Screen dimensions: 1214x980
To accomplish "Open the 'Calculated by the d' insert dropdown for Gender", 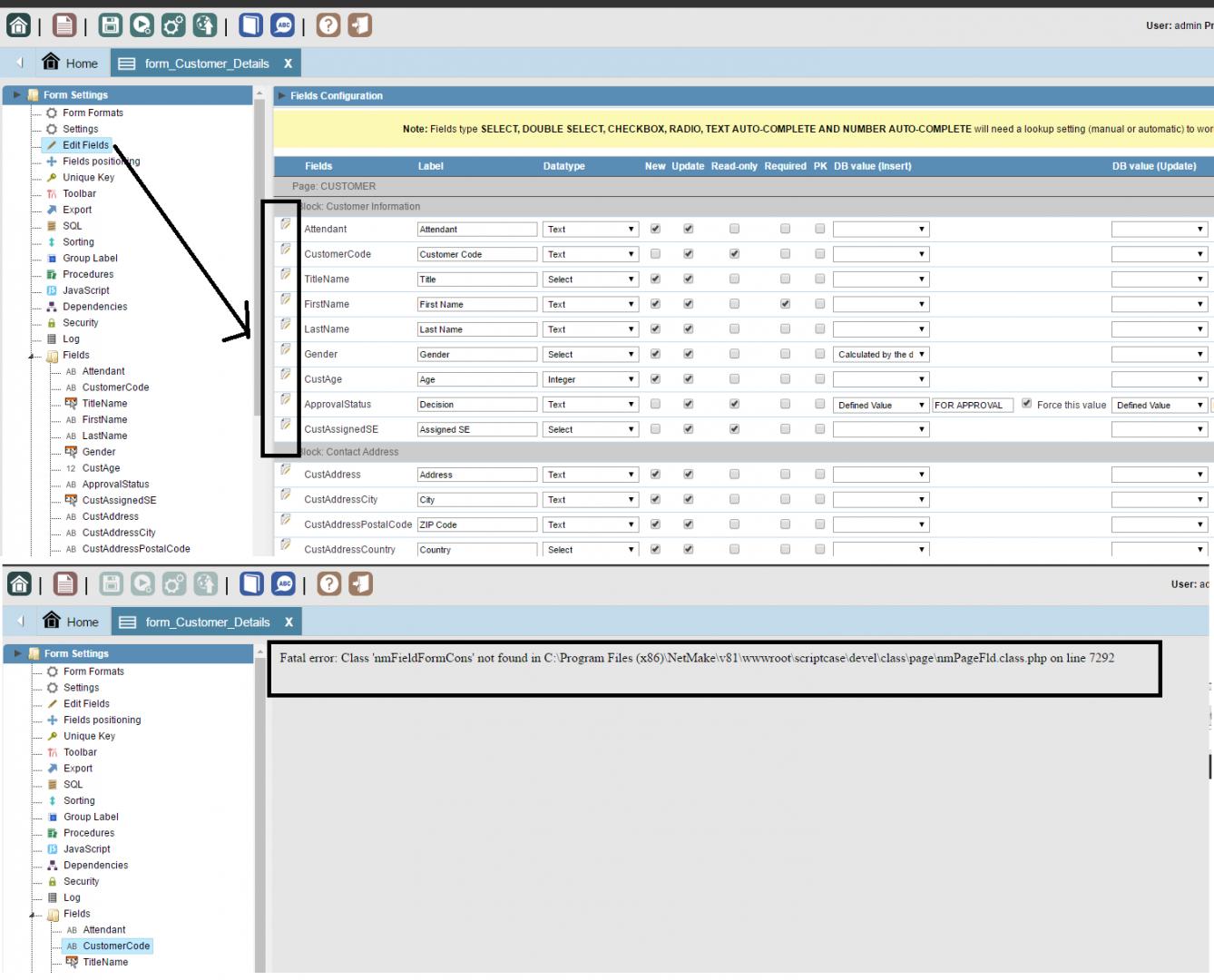I will click(881, 355).
